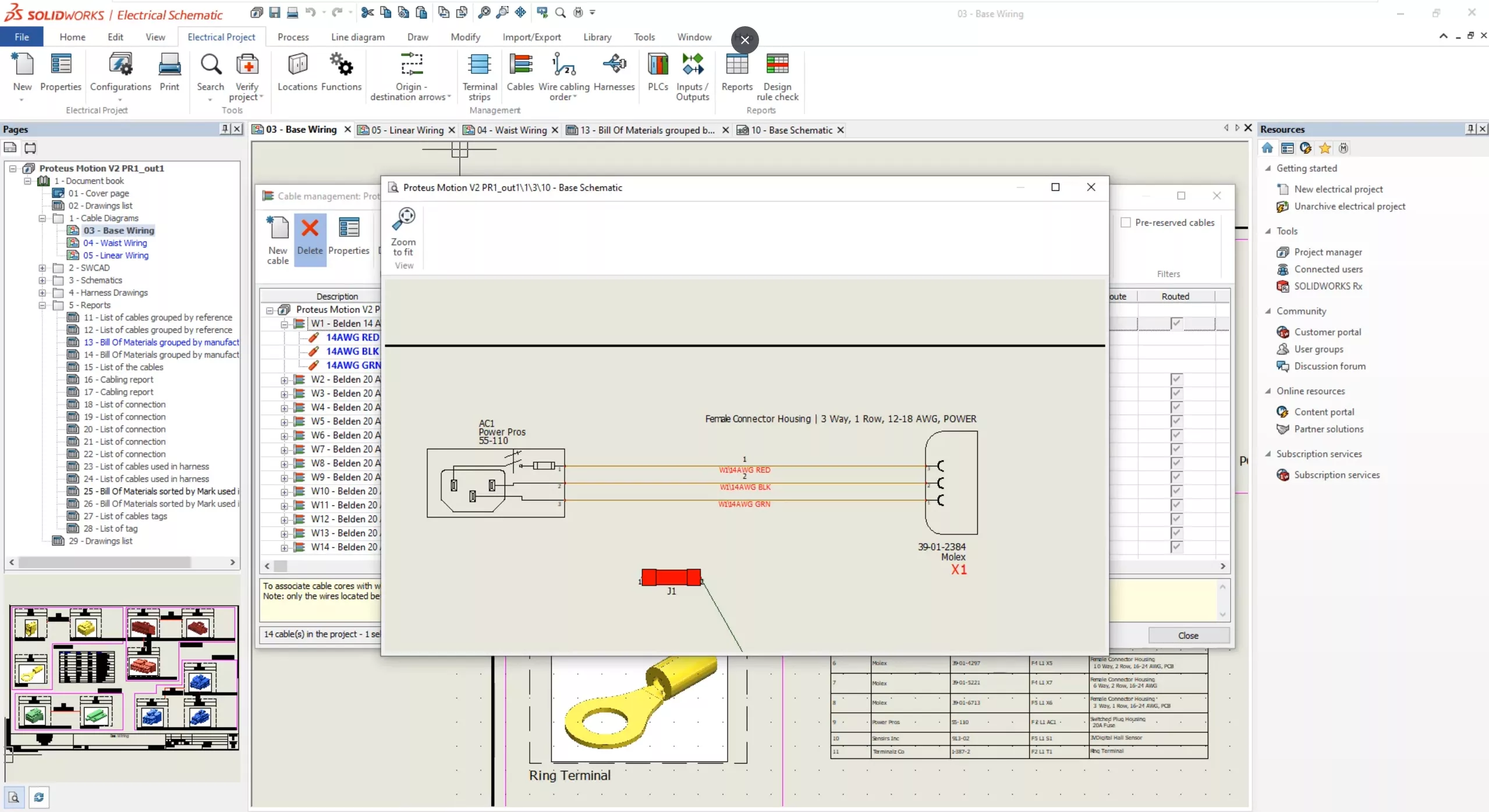Select 14AWG RED core in cable list
The height and width of the screenshot is (812, 1489).
(352, 338)
